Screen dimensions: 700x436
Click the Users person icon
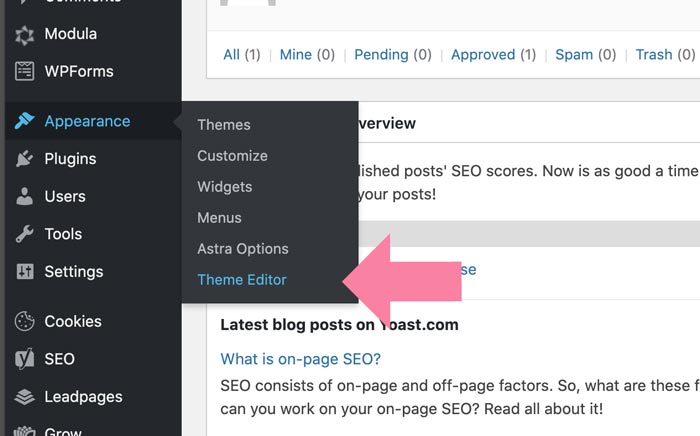point(24,196)
